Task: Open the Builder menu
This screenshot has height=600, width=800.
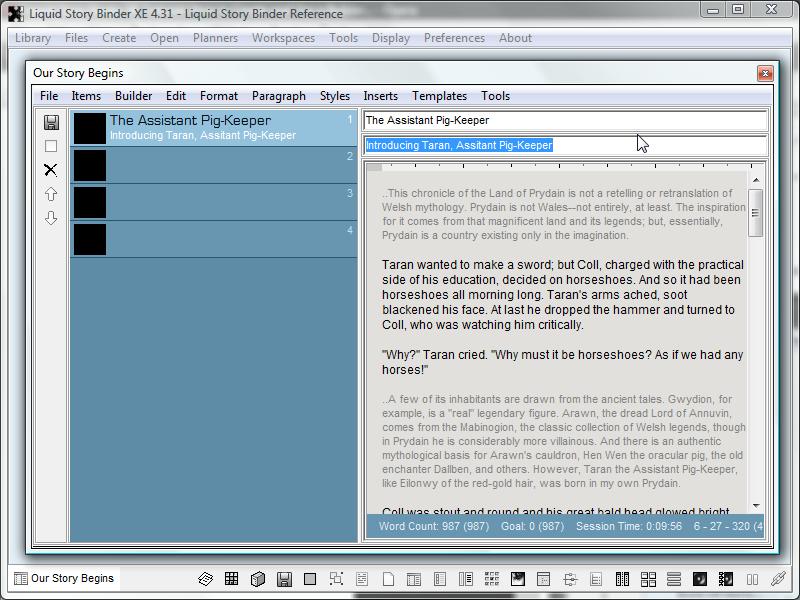Action: pyautogui.click(x=133, y=96)
